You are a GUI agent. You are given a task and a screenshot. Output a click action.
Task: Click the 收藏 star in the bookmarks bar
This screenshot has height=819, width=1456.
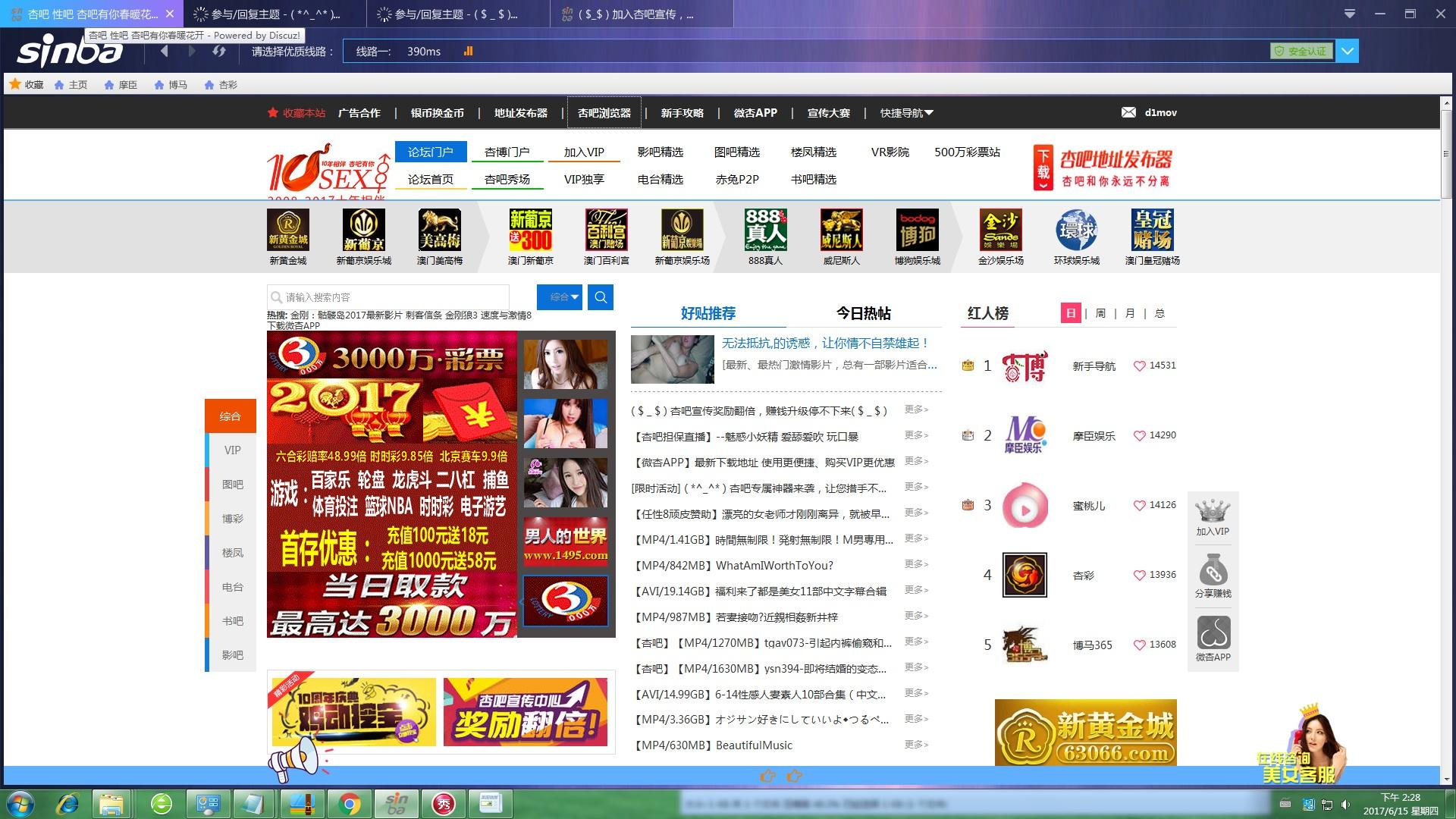point(15,84)
